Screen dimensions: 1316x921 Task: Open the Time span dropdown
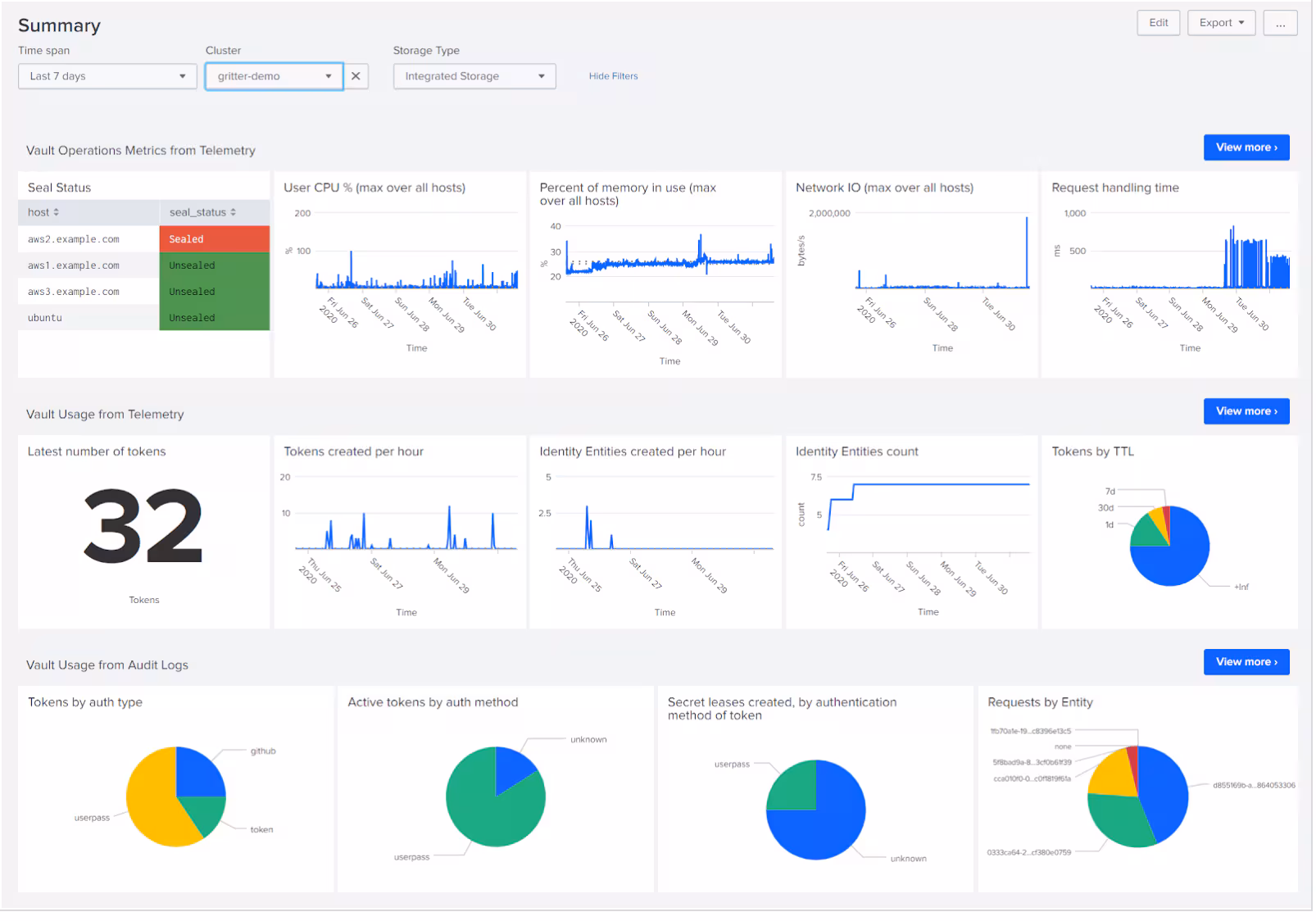point(107,76)
